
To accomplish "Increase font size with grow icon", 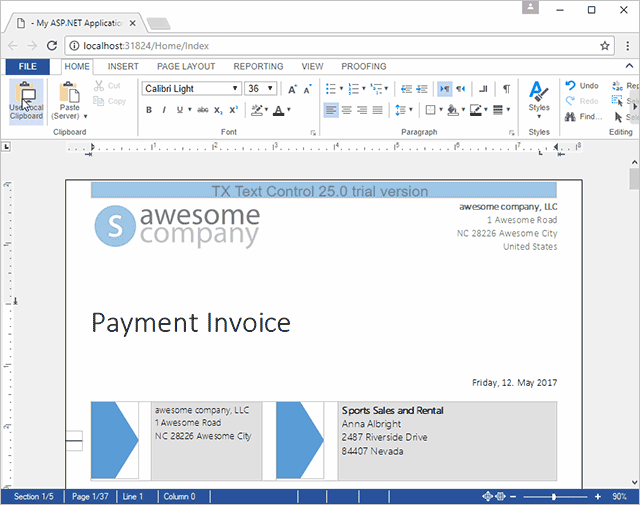I will point(292,89).
